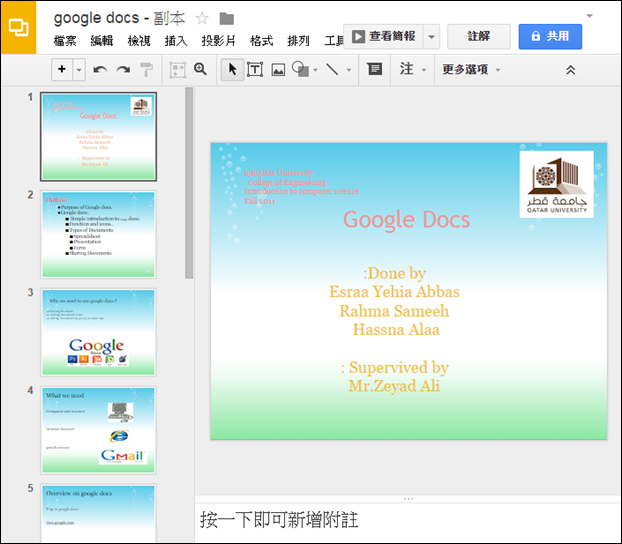Select slide 1 thumbnail
The height and width of the screenshot is (544, 622).
point(98,137)
